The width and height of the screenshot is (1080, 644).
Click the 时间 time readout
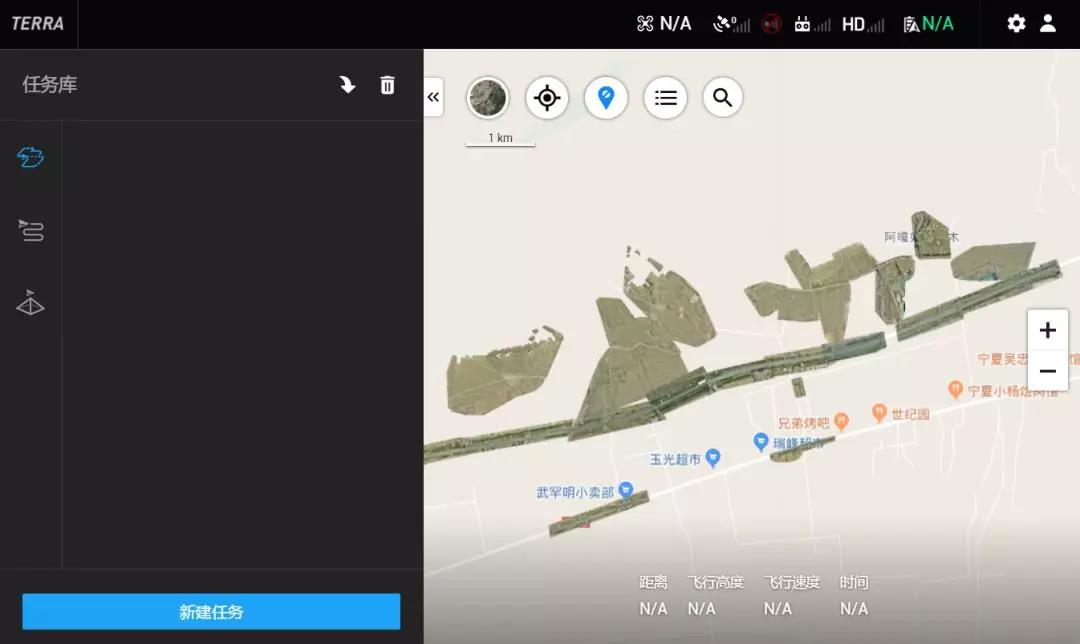854,595
